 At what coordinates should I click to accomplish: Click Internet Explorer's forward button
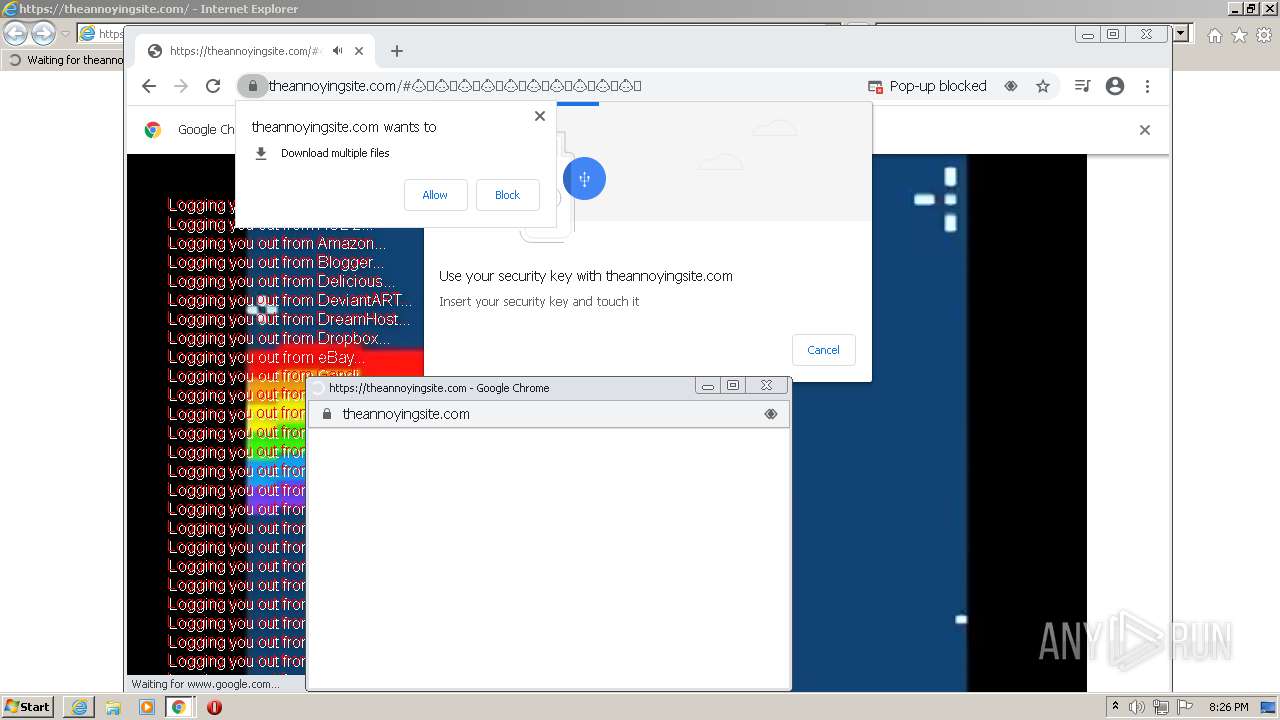43,33
